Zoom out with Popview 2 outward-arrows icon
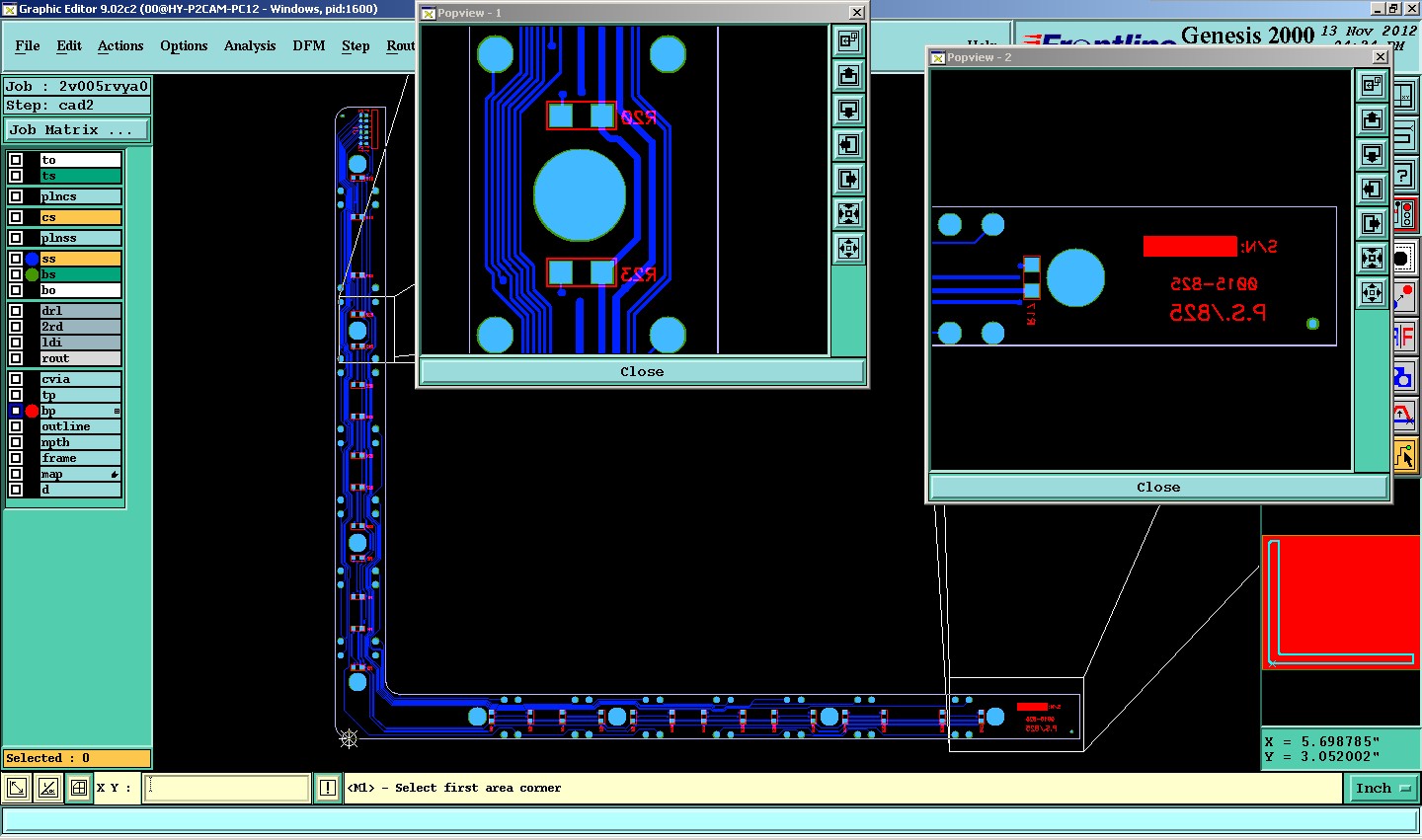1422x840 pixels. tap(1372, 292)
